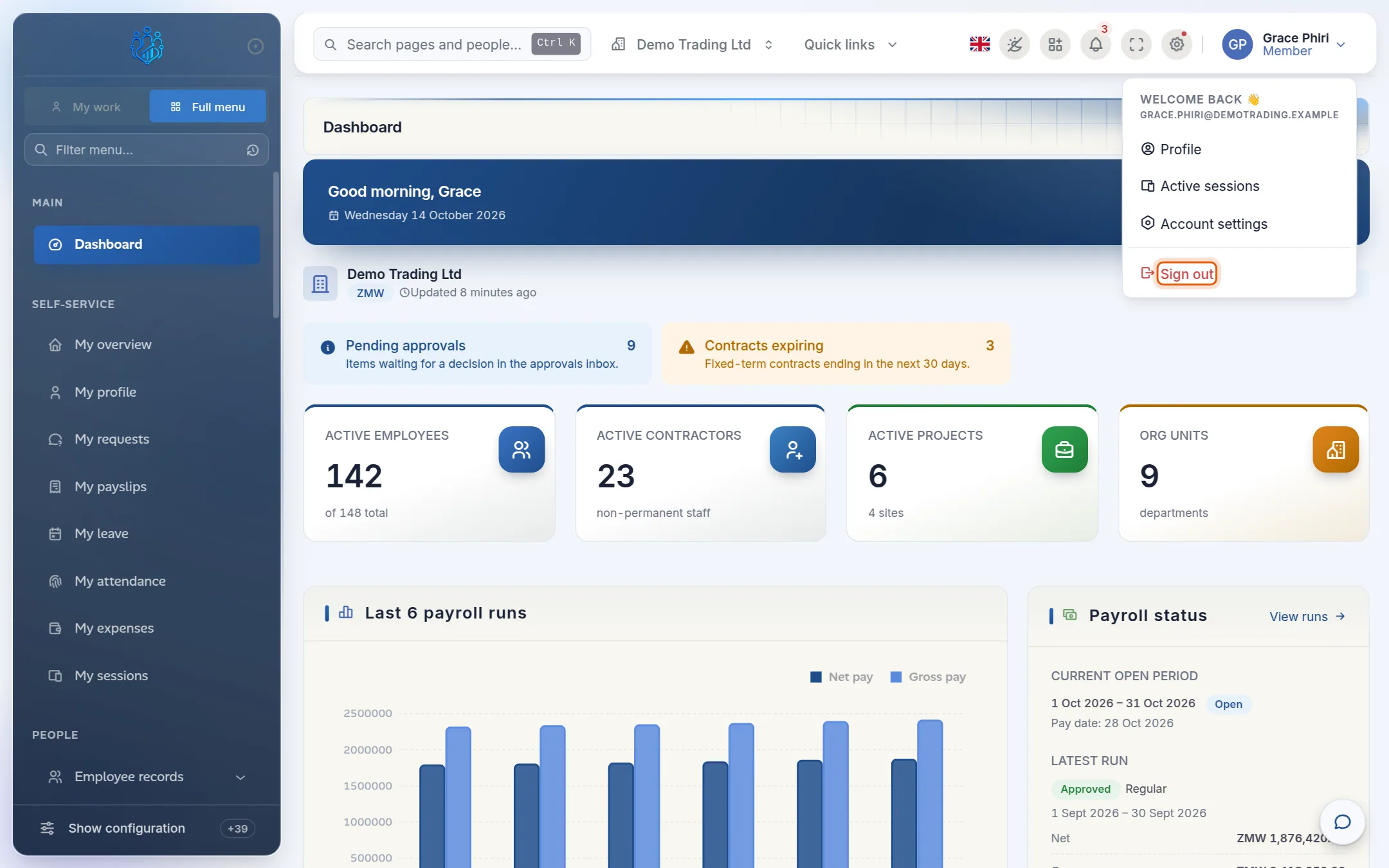This screenshot has height=868, width=1389.
Task: Click Sign out
Action: 1186,274
